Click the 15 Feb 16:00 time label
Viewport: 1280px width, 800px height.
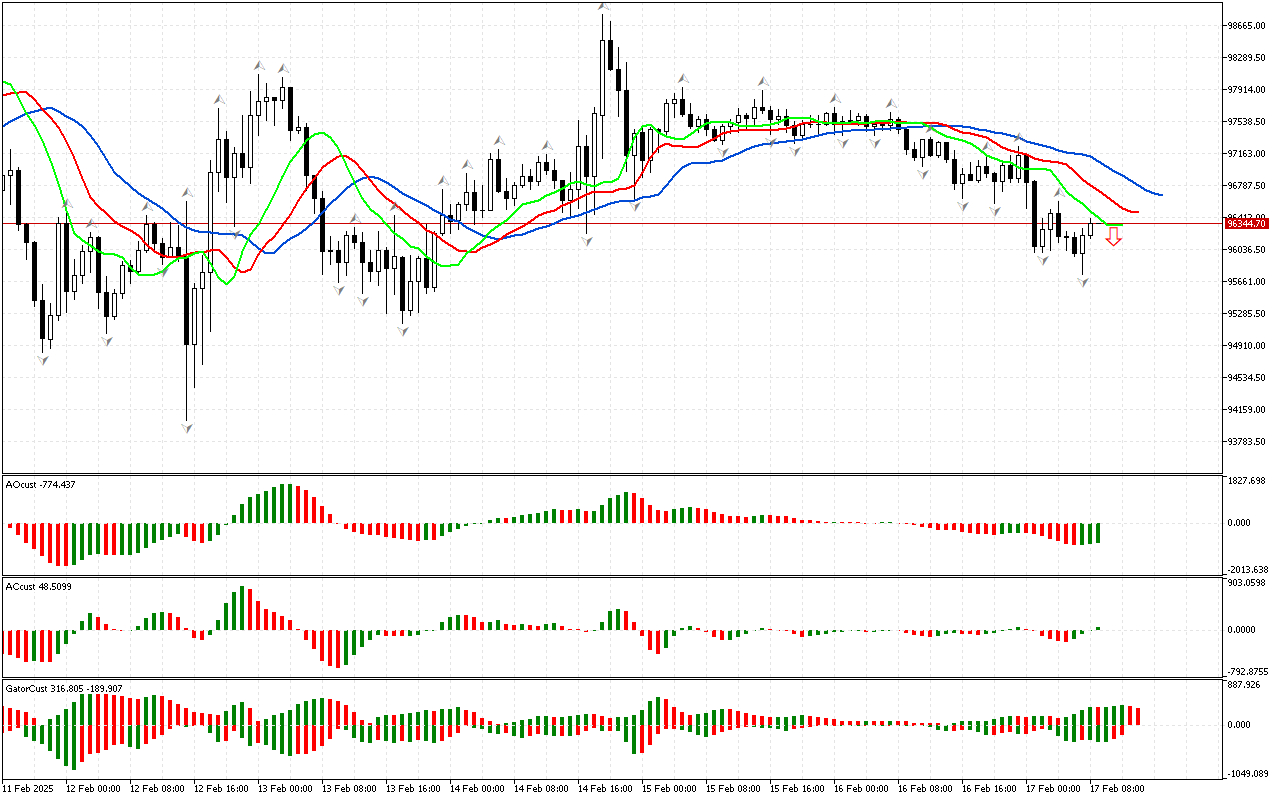tap(797, 789)
